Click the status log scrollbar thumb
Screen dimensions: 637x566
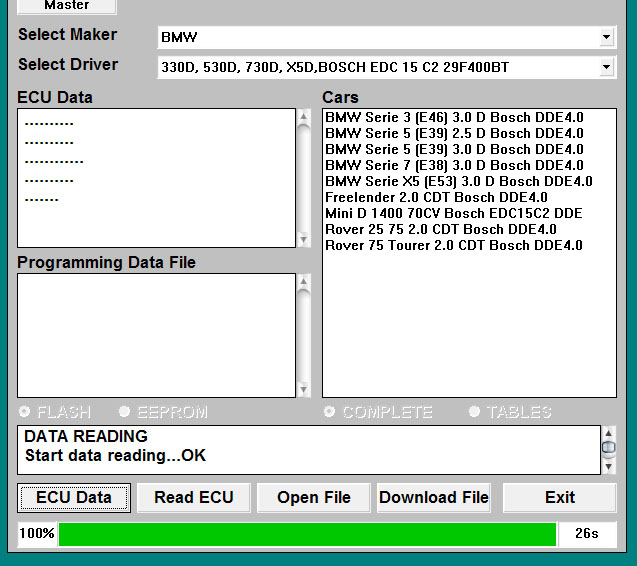pyautogui.click(x=609, y=447)
